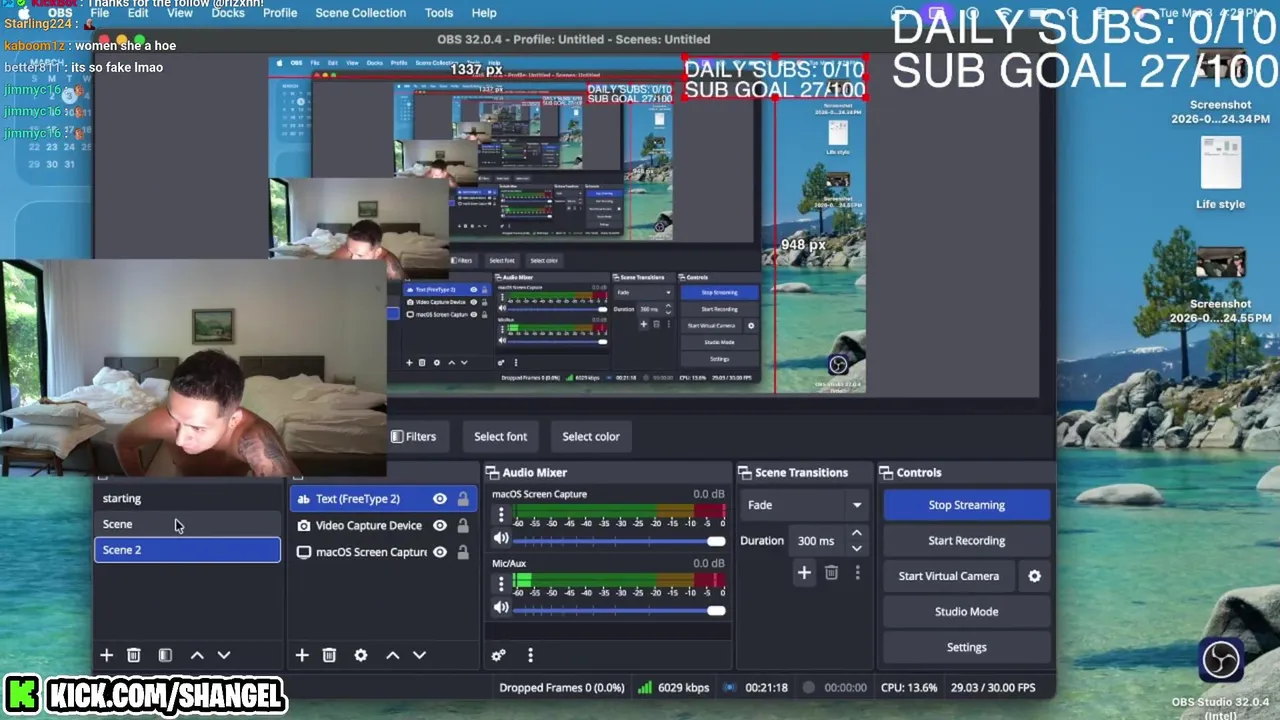Screen dimensions: 1280x720
Task: Select 'Scene 2' in scenes list
Action: (x=187, y=550)
